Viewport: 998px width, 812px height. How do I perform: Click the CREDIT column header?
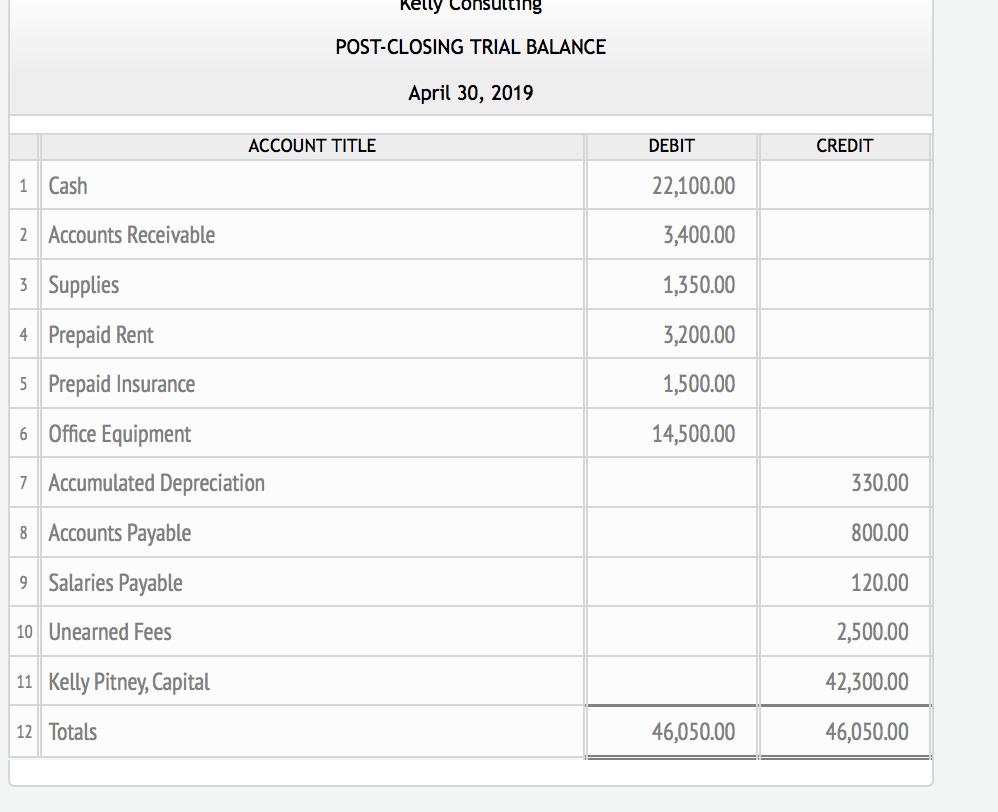pyautogui.click(x=845, y=146)
